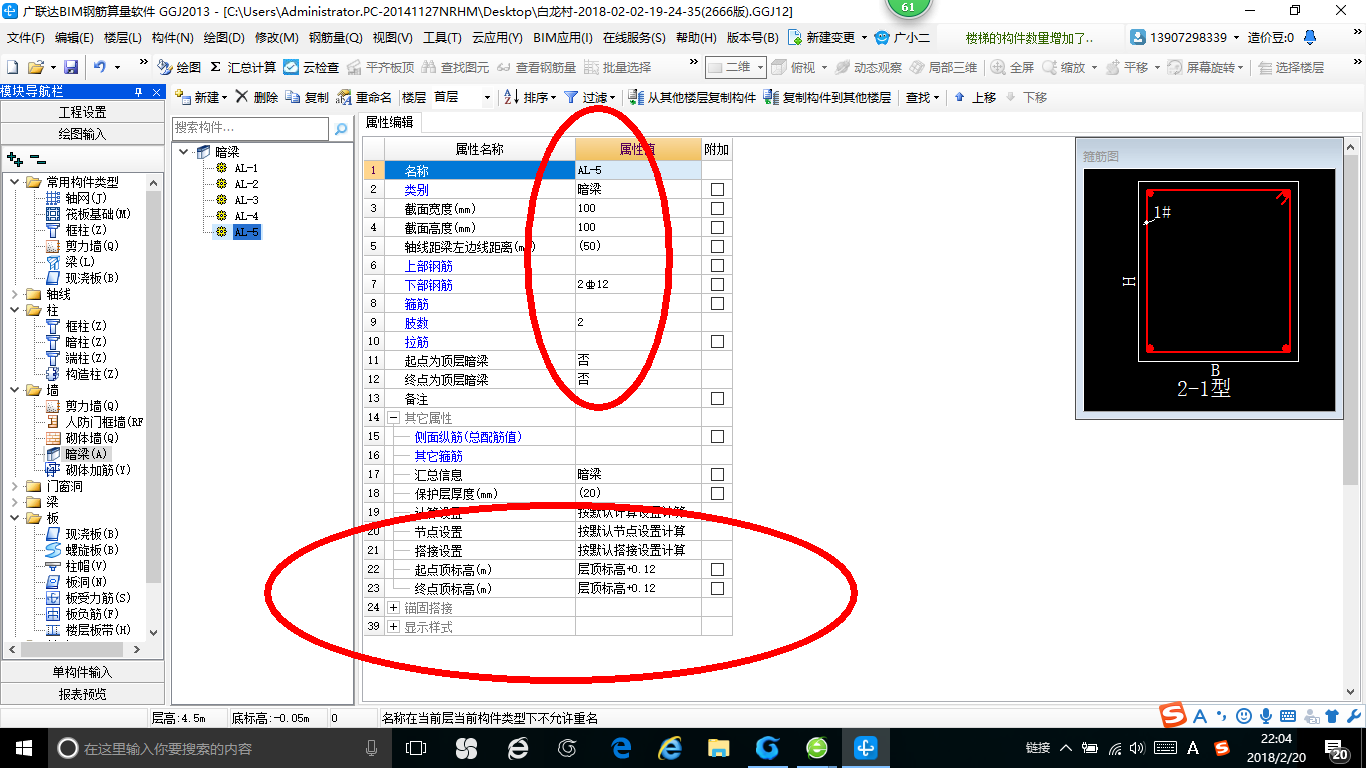Save project with the floppy disk icon
1366x768 pixels.
[71, 67]
